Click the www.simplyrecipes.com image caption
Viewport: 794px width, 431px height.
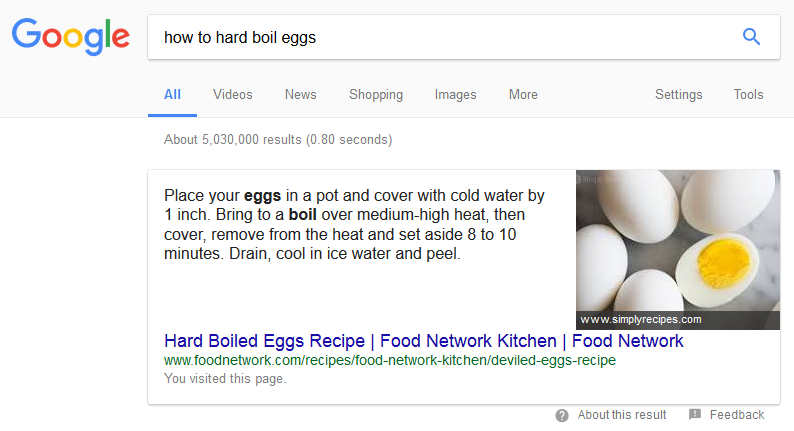(x=641, y=320)
